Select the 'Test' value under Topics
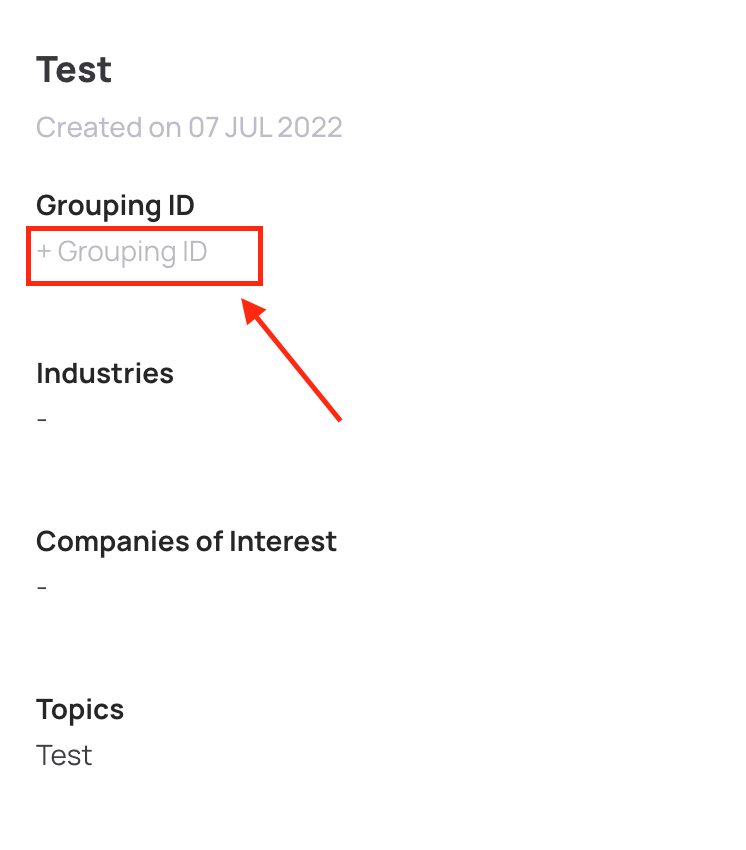746x850 pixels. [64, 755]
